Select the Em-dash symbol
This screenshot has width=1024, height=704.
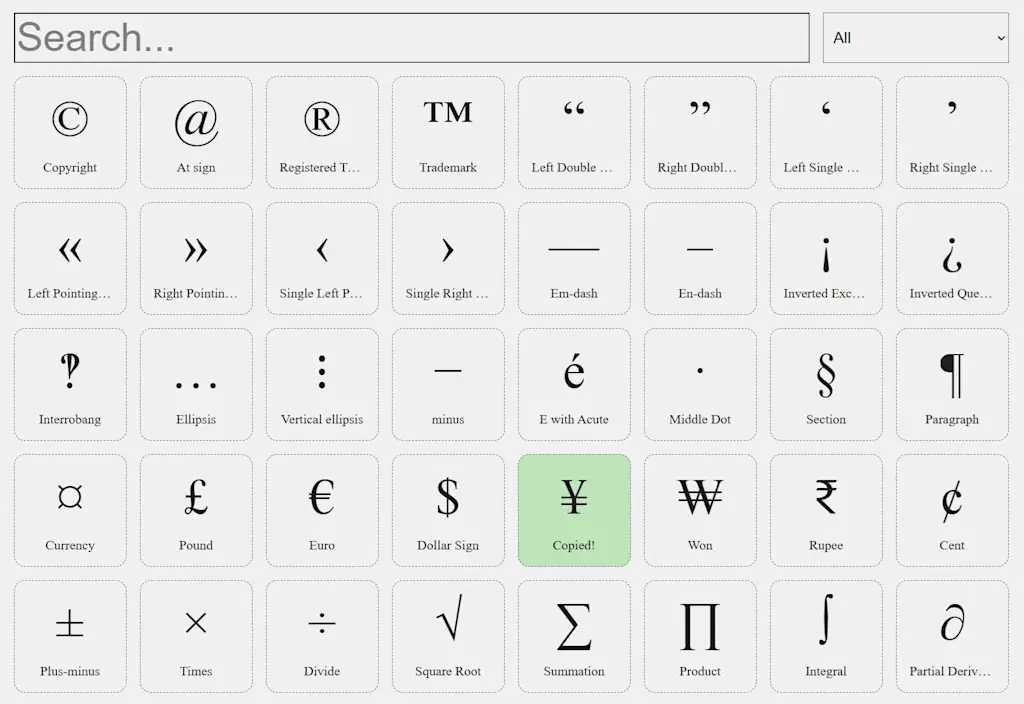574,257
